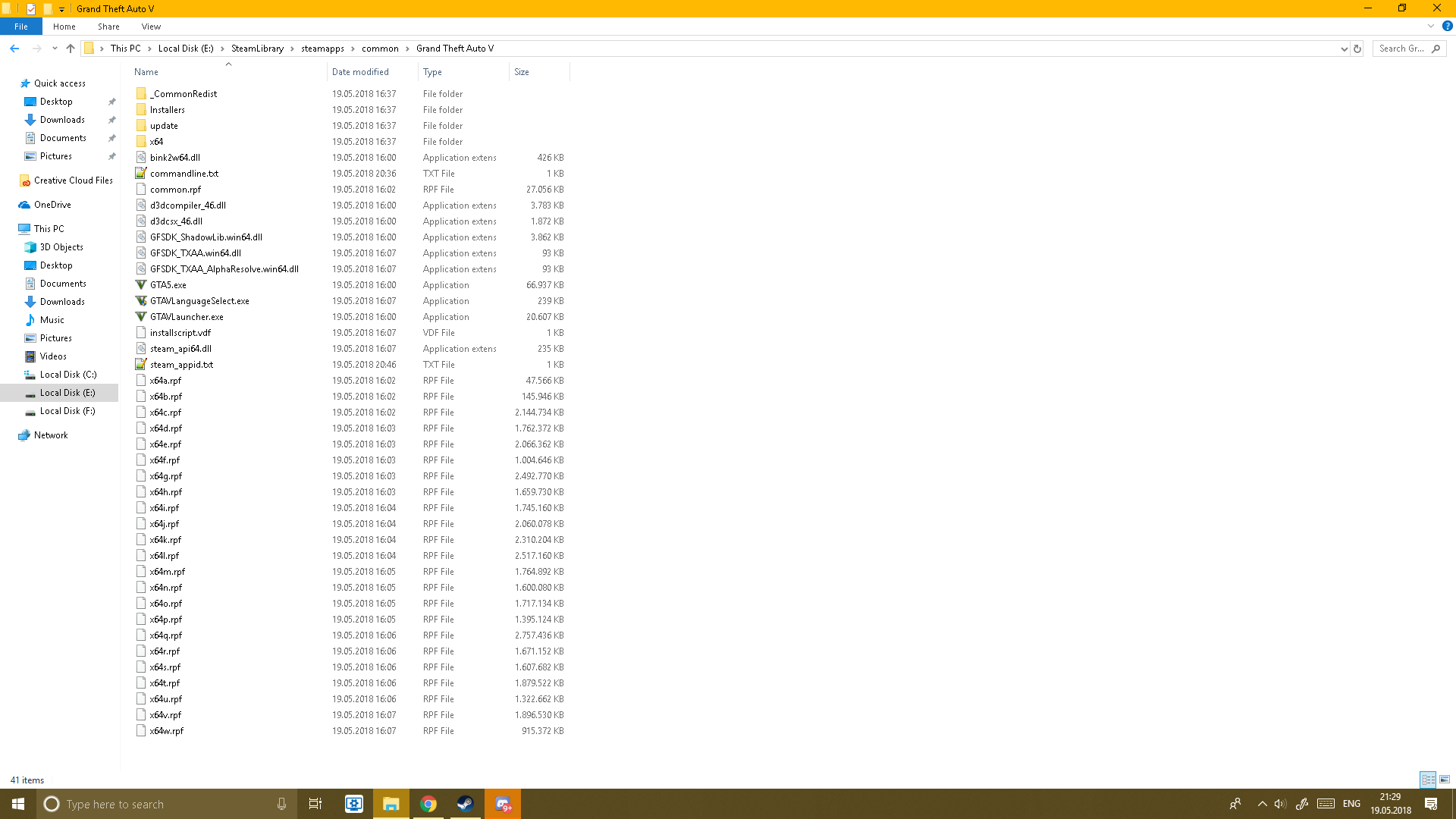Screen dimensions: 1456x819
Task: Click the ENG language indicator
Action: [x=1351, y=804]
